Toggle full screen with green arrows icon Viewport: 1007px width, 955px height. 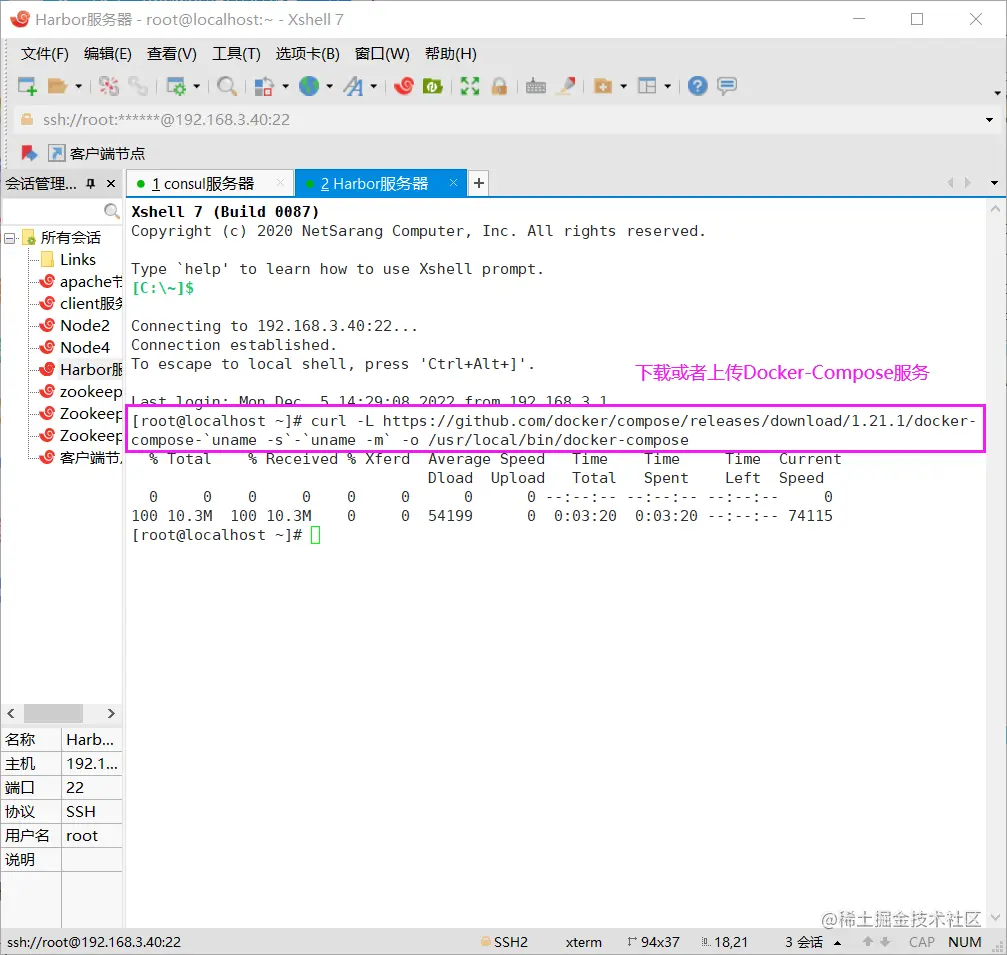click(x=470, y=85)
